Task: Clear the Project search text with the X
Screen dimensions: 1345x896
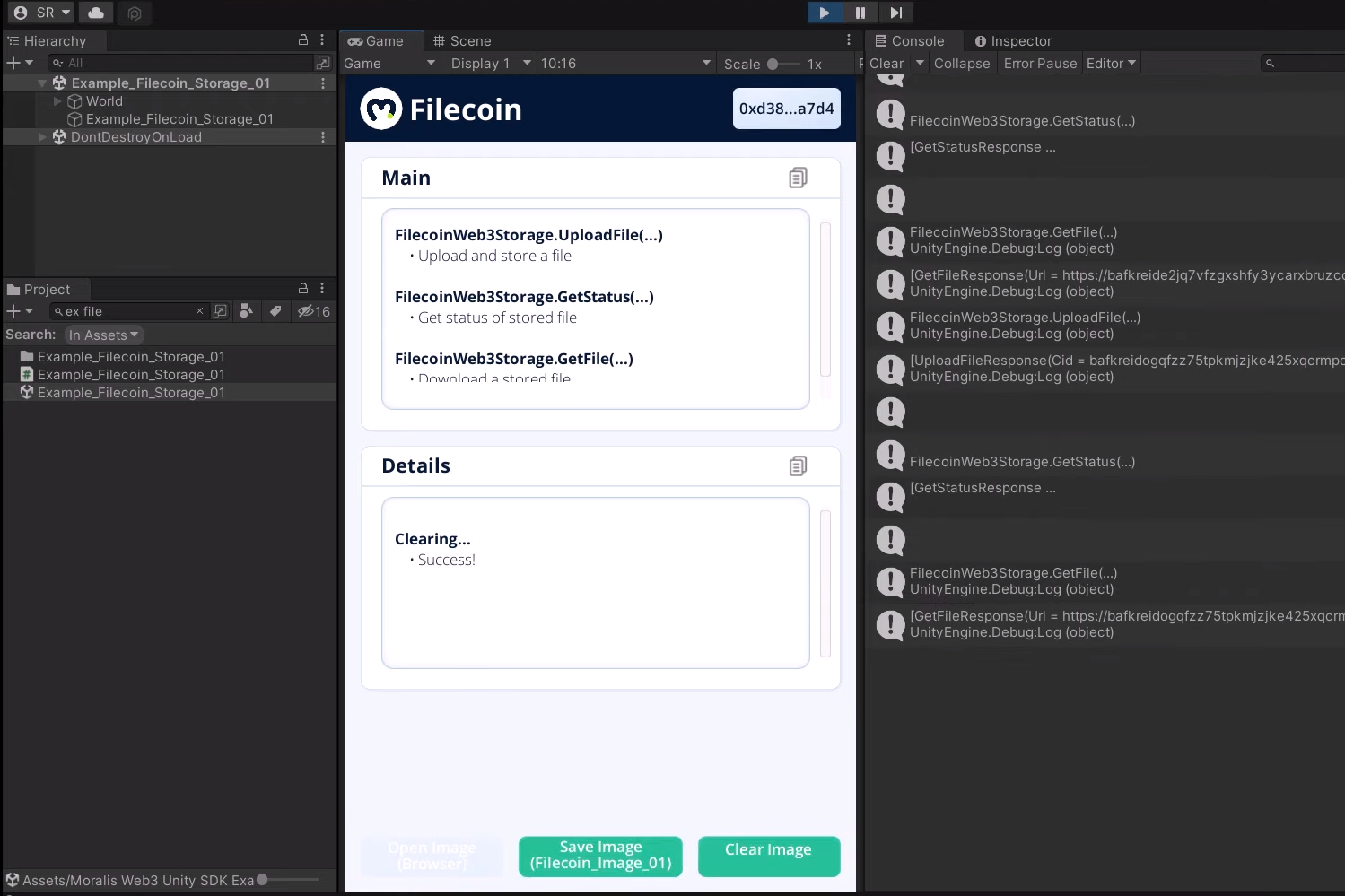Action: [x=199, y=311]
